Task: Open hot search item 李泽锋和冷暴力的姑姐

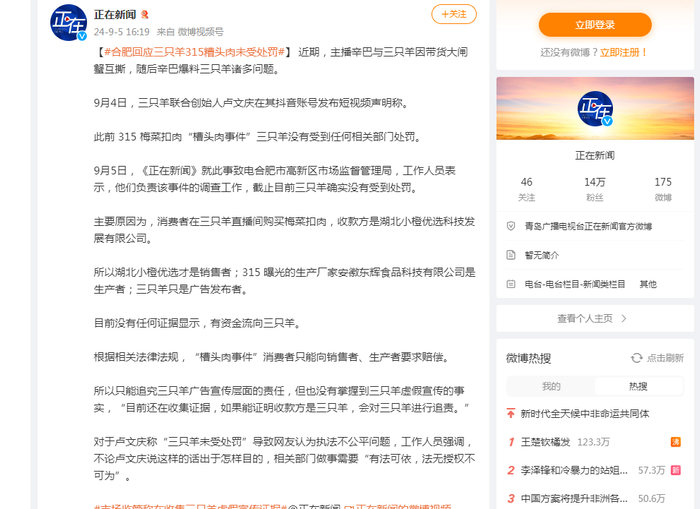Action: (574, 470)
